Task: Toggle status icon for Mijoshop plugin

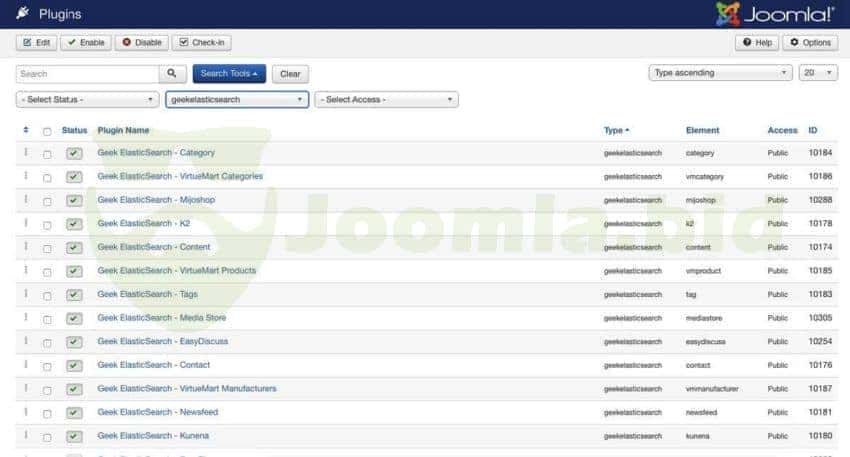Action: 74,201
